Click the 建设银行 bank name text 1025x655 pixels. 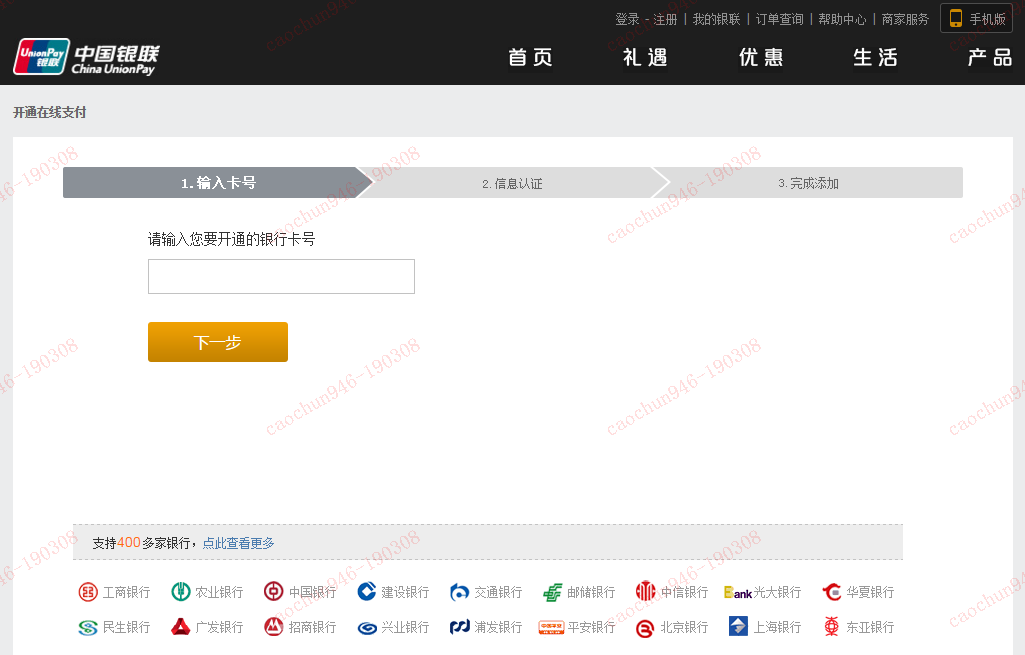click(x=405, y=592)
